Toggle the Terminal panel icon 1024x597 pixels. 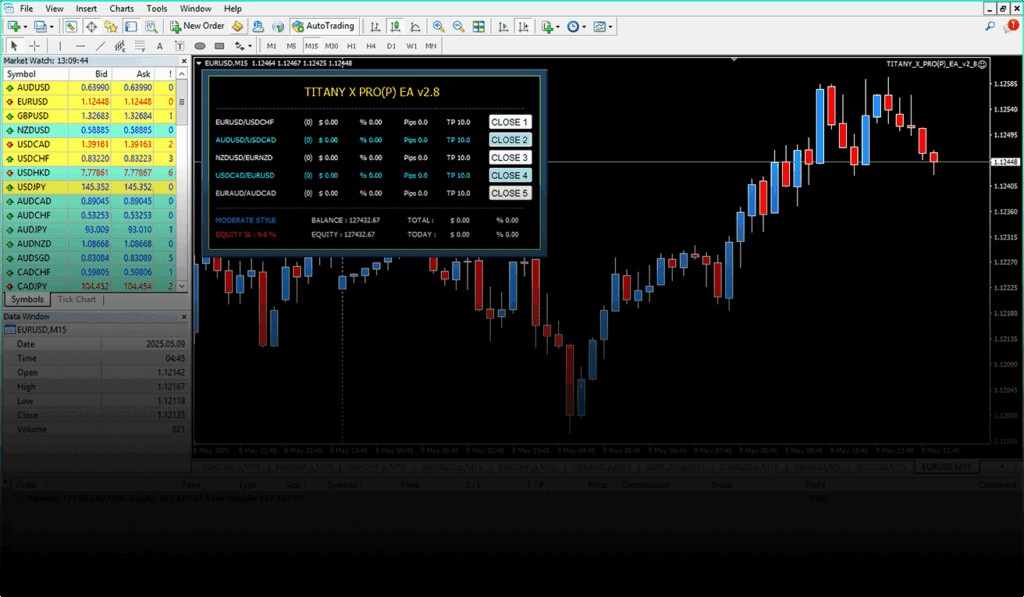point(131,27)
